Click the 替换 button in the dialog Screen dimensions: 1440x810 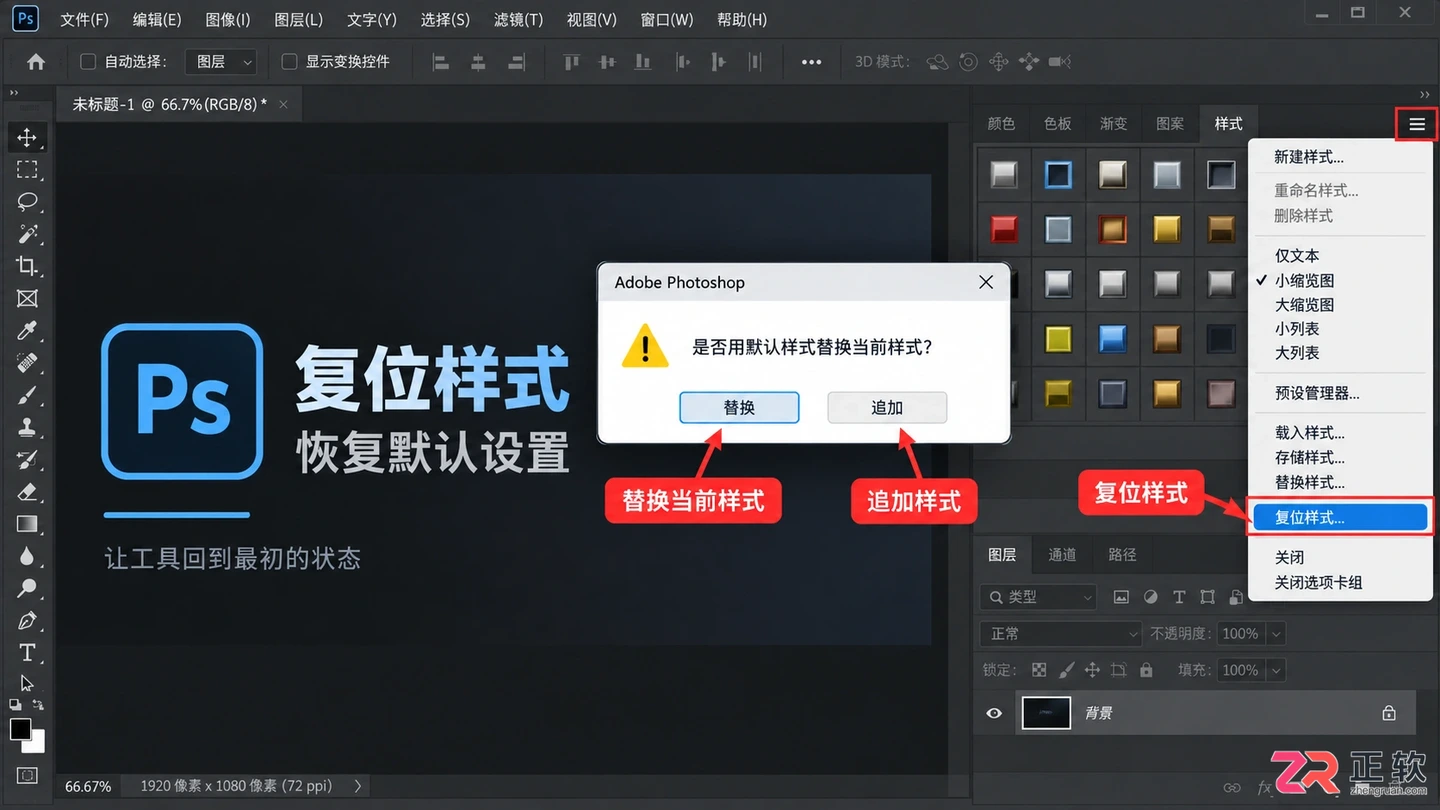[739, 408]
